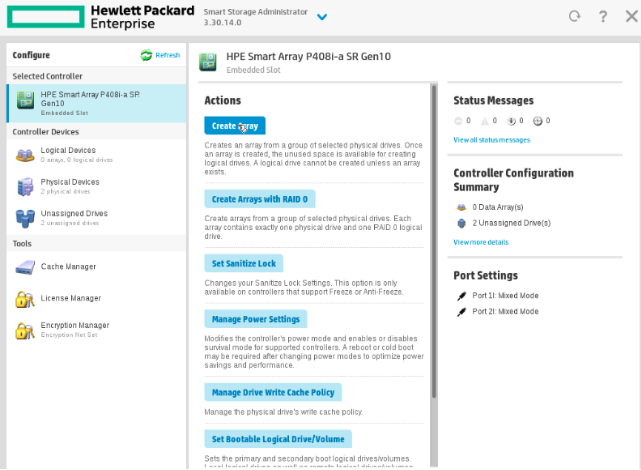The width and height of the screenshot is (641, 470).
Task: Expand the Smart Storage Administrator dropdown arrow
Action: [x=322, y=17]
